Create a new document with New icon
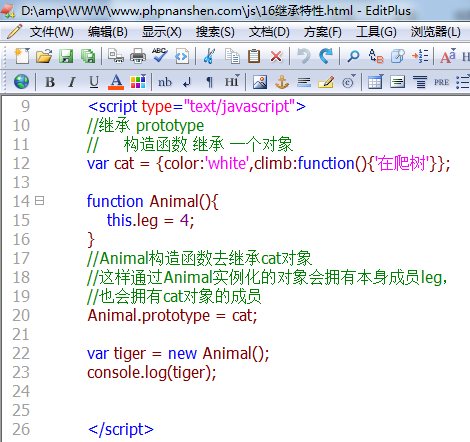Screen dimensions: 470x442 22,56
